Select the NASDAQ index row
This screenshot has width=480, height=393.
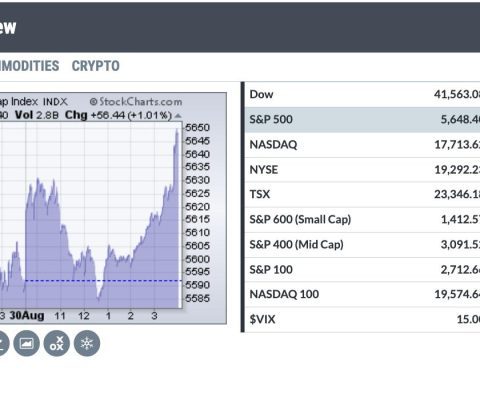pyautogui.click(x=362, y=145)
